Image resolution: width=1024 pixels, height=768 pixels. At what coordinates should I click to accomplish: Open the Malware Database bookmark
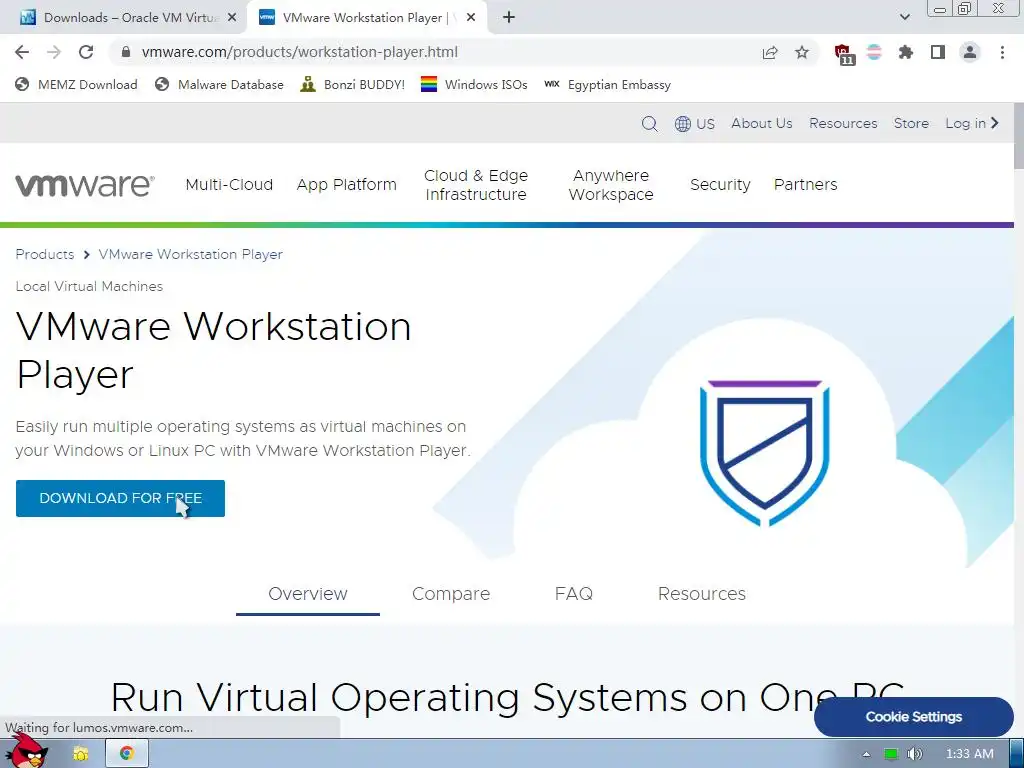pos(219,85)
